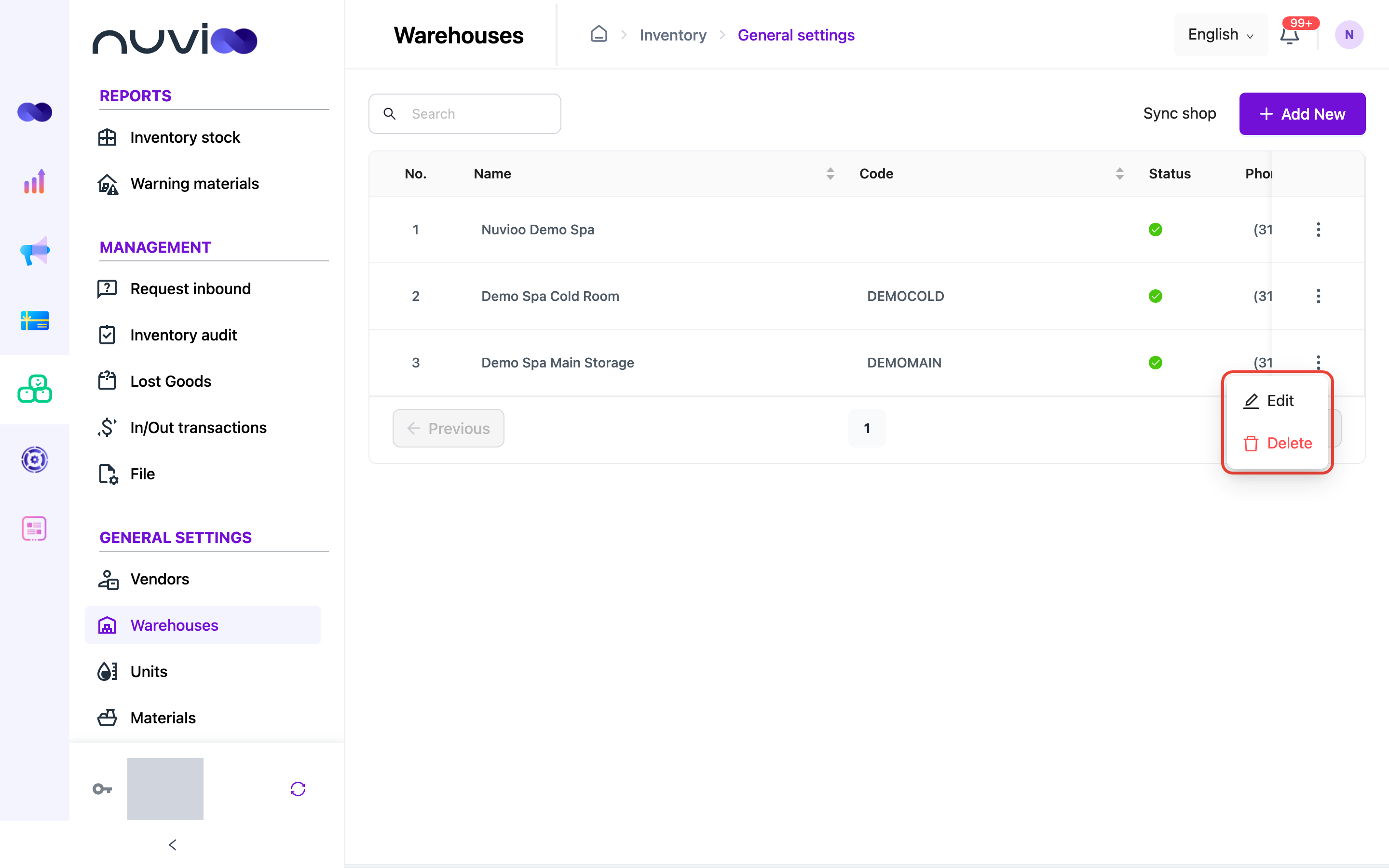This screenshot has height=868, width=1389.
Task: Click the key icon in sidebar footer
Action: [102, 789]
